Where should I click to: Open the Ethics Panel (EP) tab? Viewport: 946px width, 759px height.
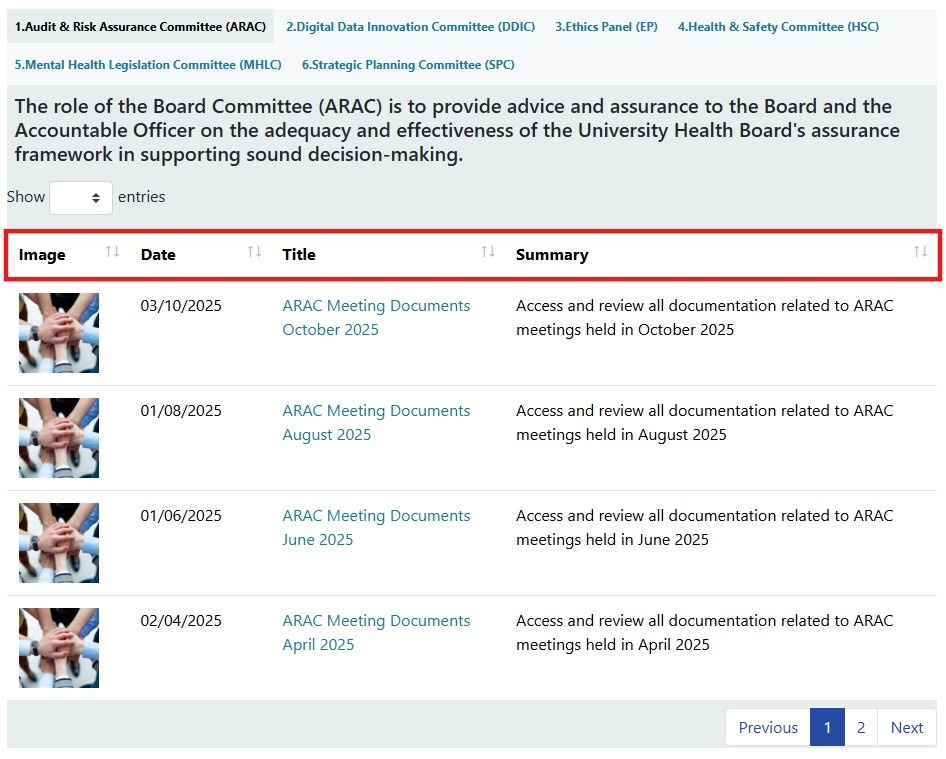pos(606,27)
